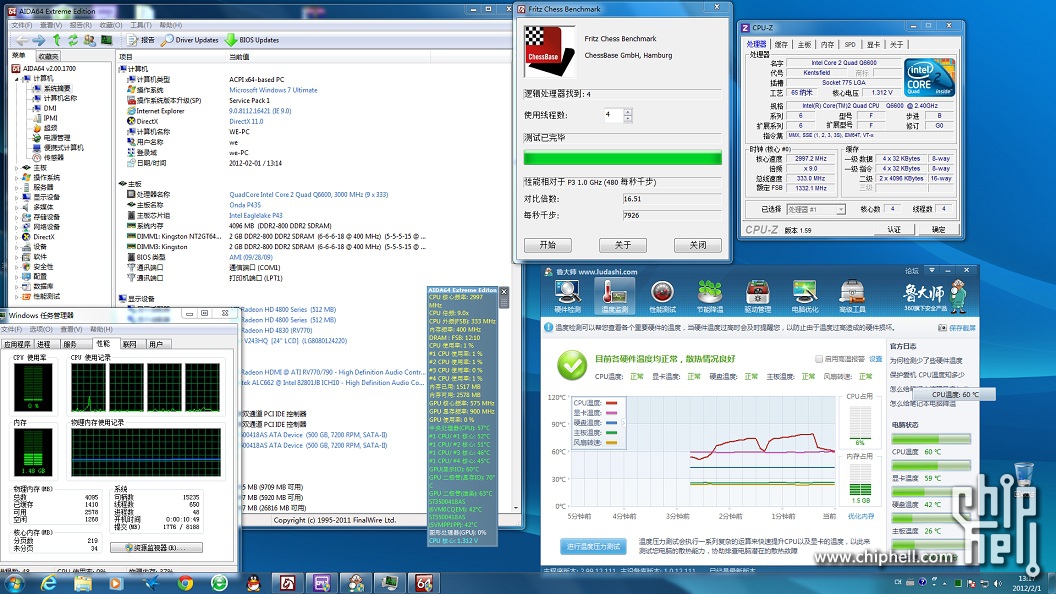
Task: Expand the DirectX tree node
Action: [x=17, y=237]
